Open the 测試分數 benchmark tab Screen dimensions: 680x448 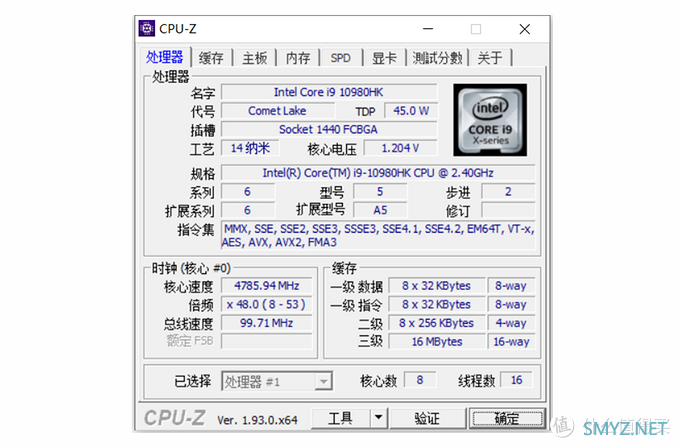pyautogui.click(x=437, y=58)
